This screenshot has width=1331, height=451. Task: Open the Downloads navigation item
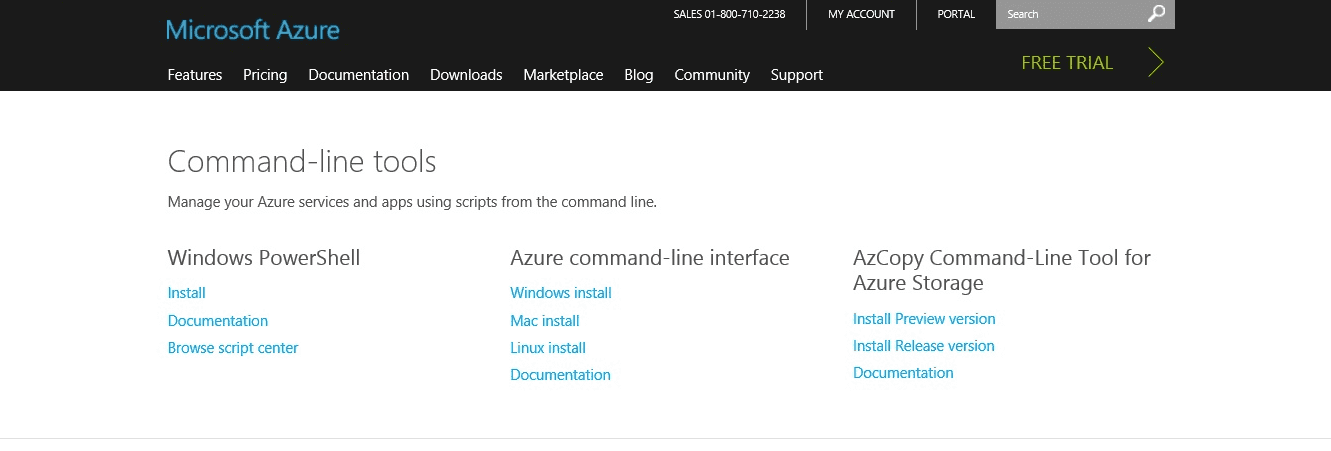tap(466, 75)
